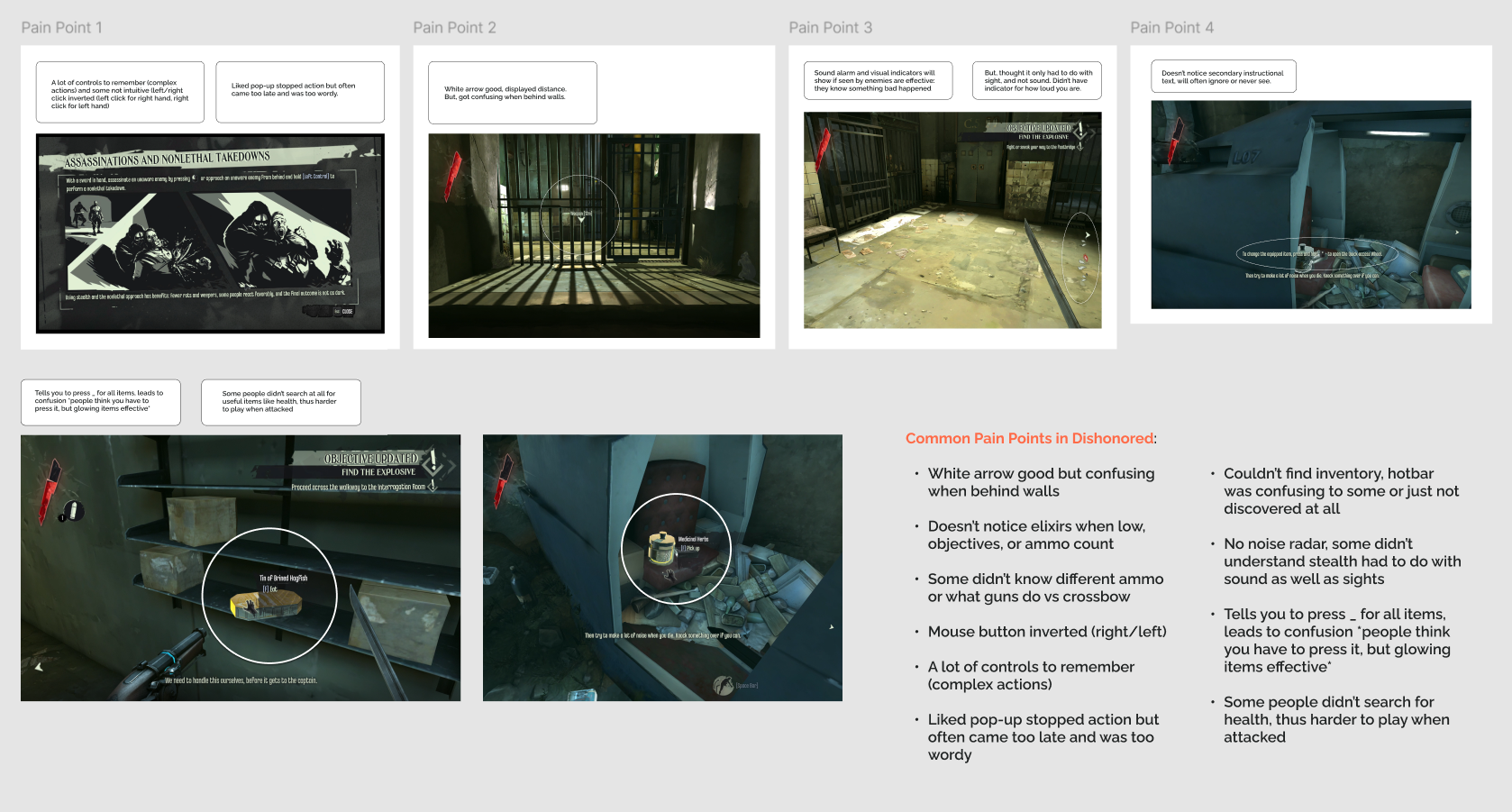Click the 'We need to handle this ourselves' subtitle
Viewport: 1512px width, 812px height.
point(241,680)
